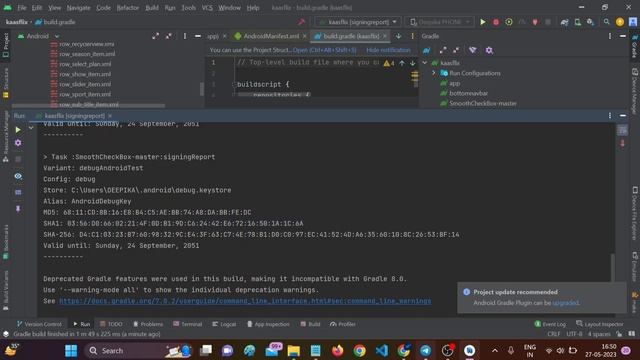This screenshot has width=640, height=360.
Task: Open Project panel options menu (three dots)
Action: [x=185, y=36]
